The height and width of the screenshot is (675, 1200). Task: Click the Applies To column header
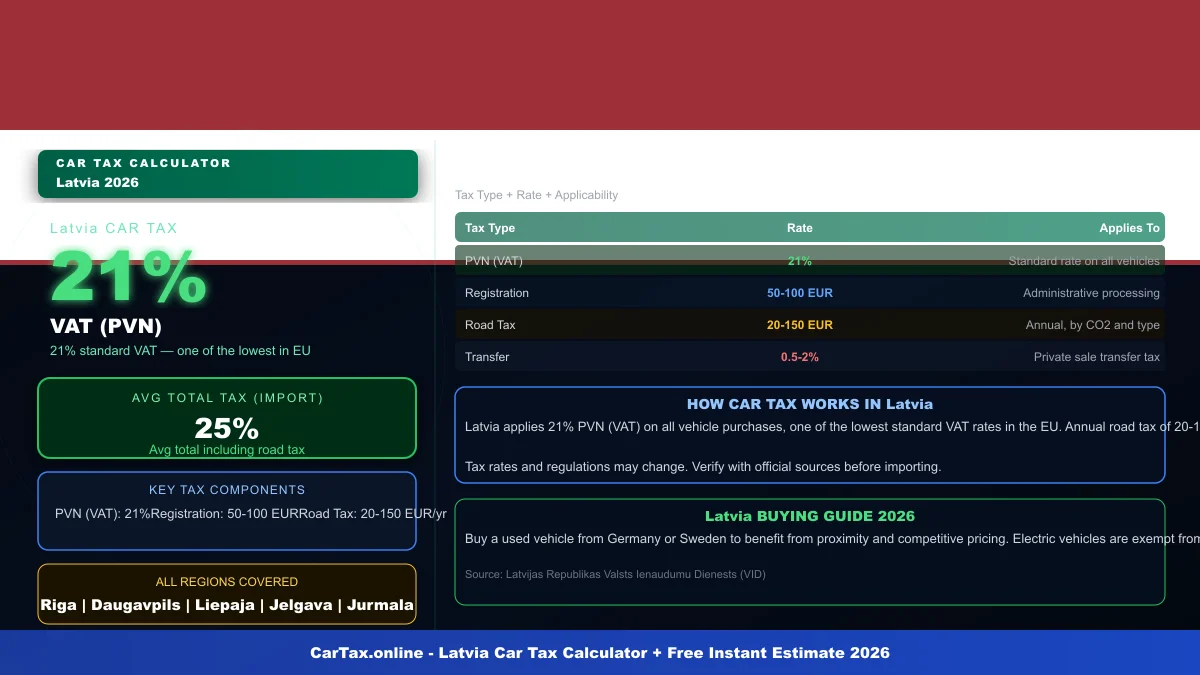pos(1130,228)
